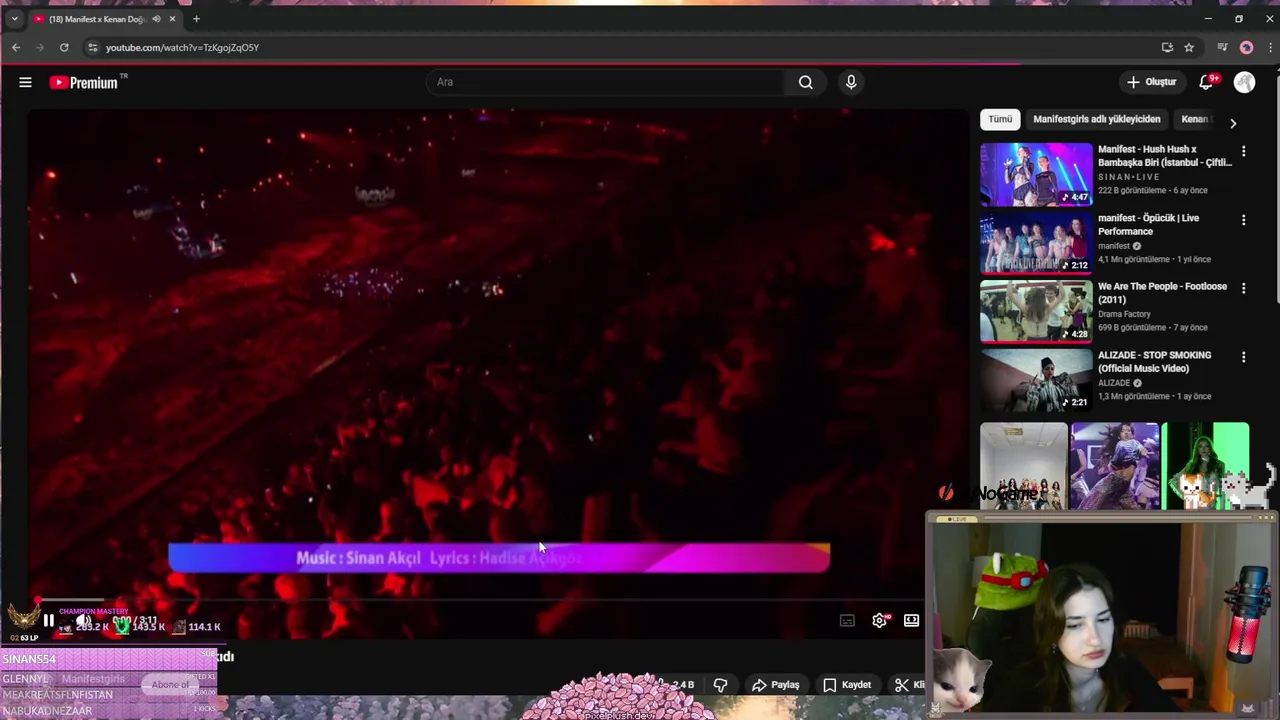Mute the tab via speaker icon

pyautogui.click(x=156, y=18)
